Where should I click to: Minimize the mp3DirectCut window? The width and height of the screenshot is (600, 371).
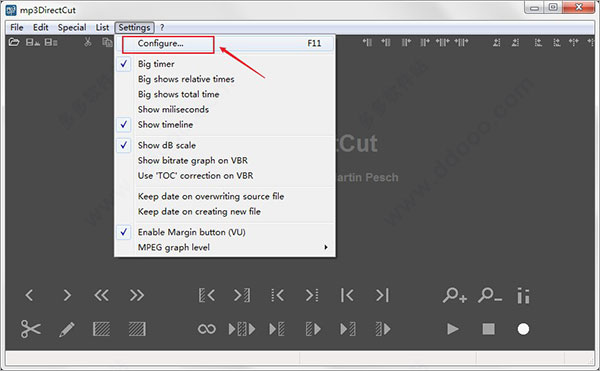[x=534, y=8]
